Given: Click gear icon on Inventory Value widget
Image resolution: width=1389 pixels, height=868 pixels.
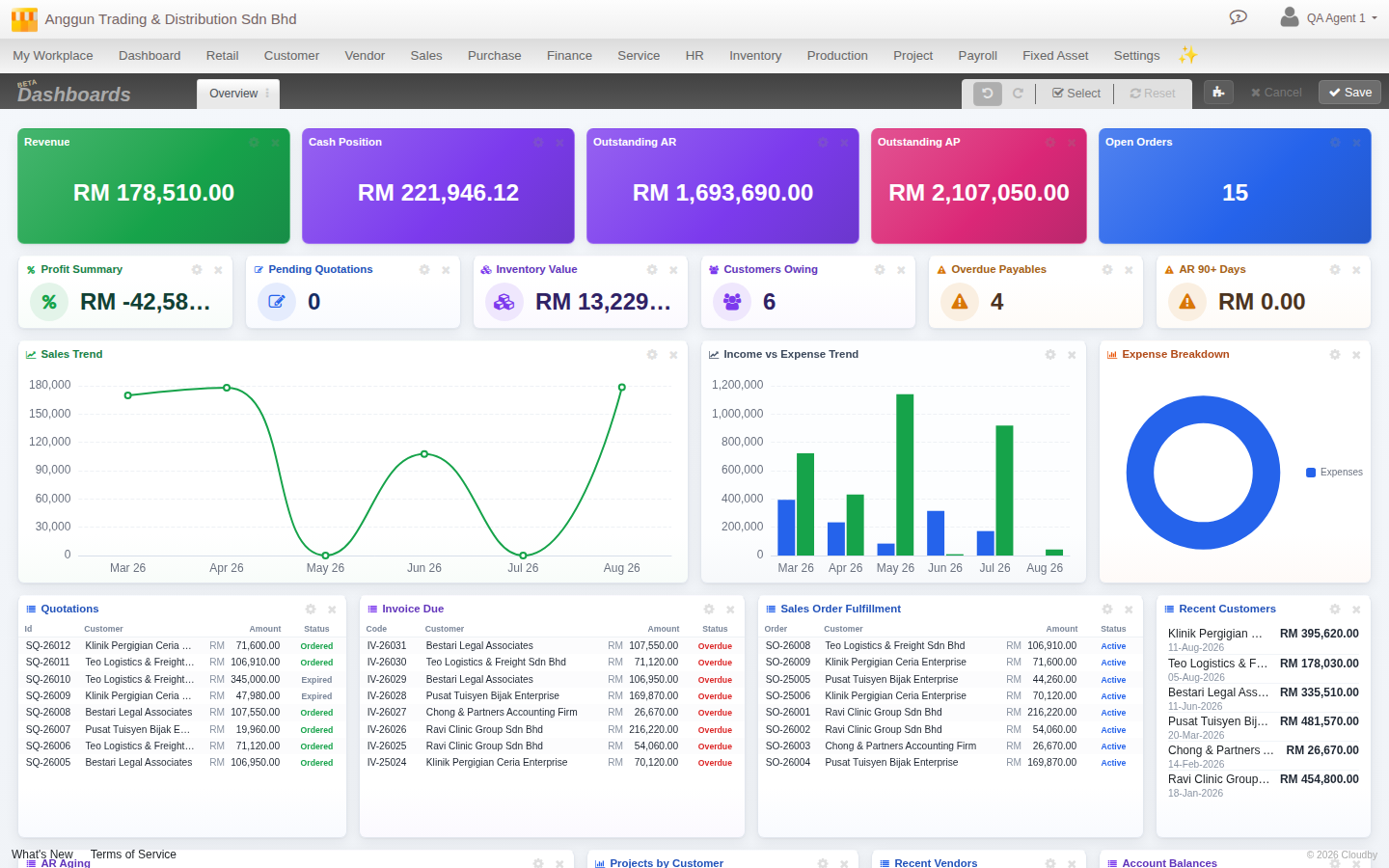Looking at the screenshot, I should [x=652, y=270].
